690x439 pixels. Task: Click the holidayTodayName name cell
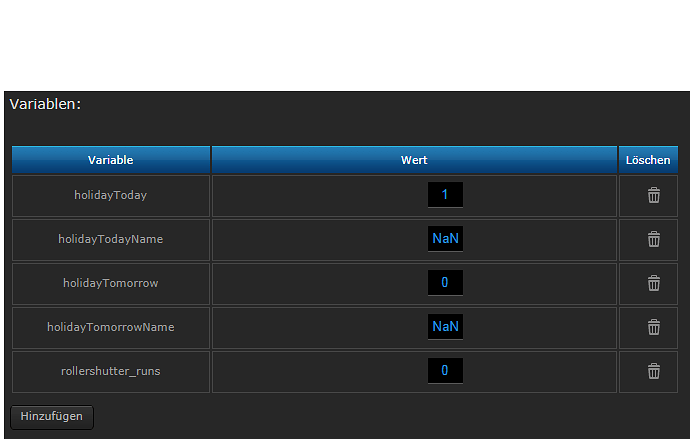pyautogui.click(x=110, y=239)
